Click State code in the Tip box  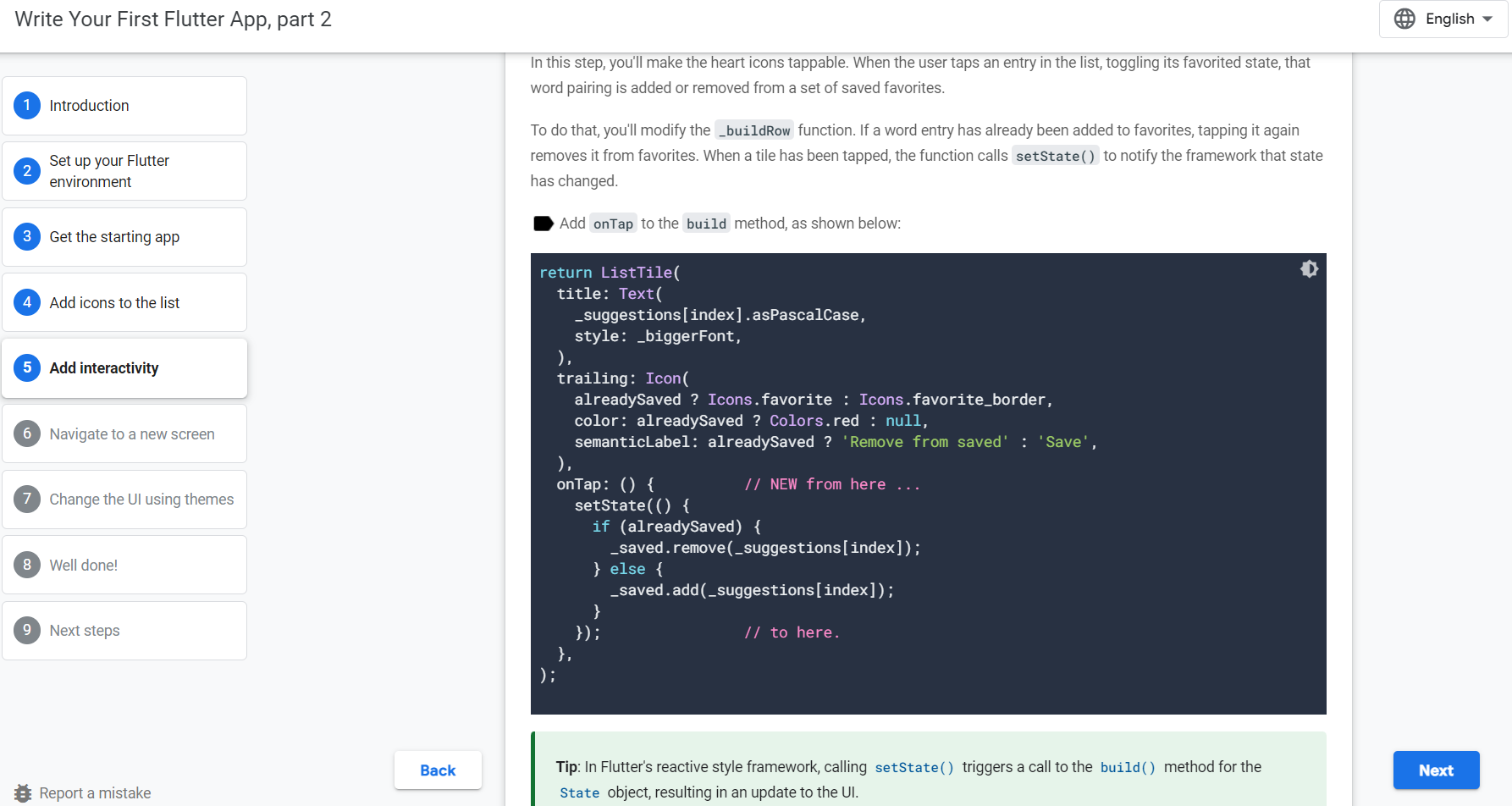(580, 792)
